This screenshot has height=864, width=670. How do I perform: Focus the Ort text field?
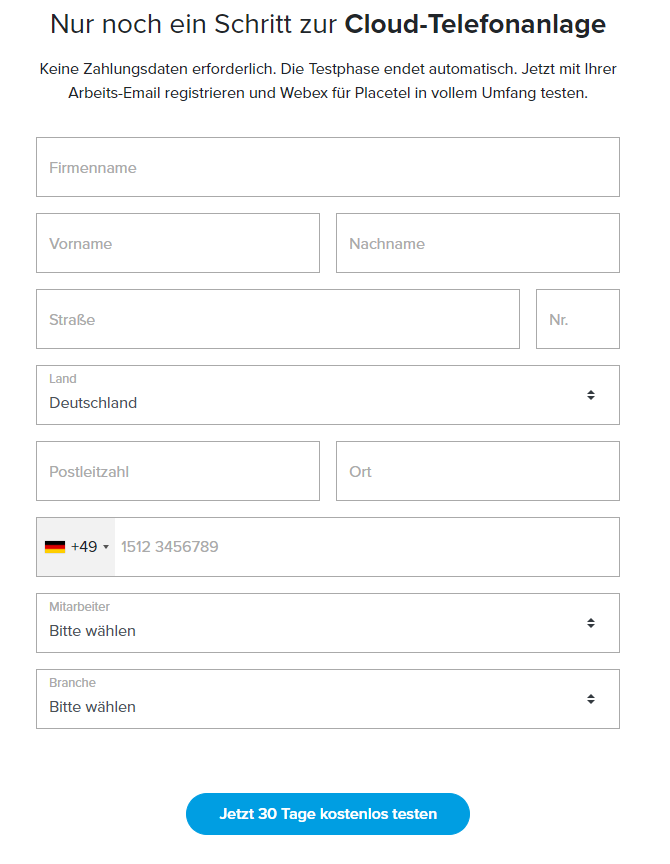(x=478, y=471)
